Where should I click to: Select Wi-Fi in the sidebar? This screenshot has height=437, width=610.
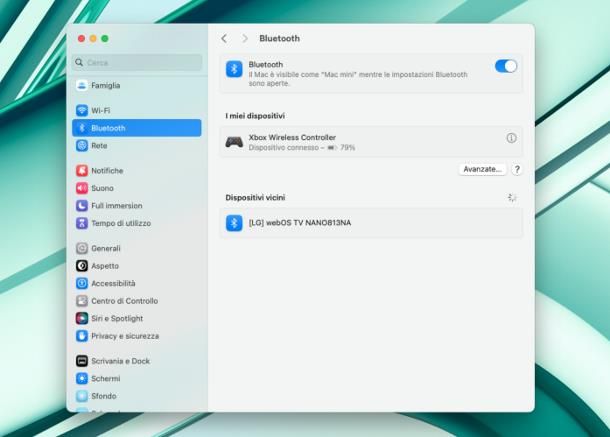coord(137,110)
